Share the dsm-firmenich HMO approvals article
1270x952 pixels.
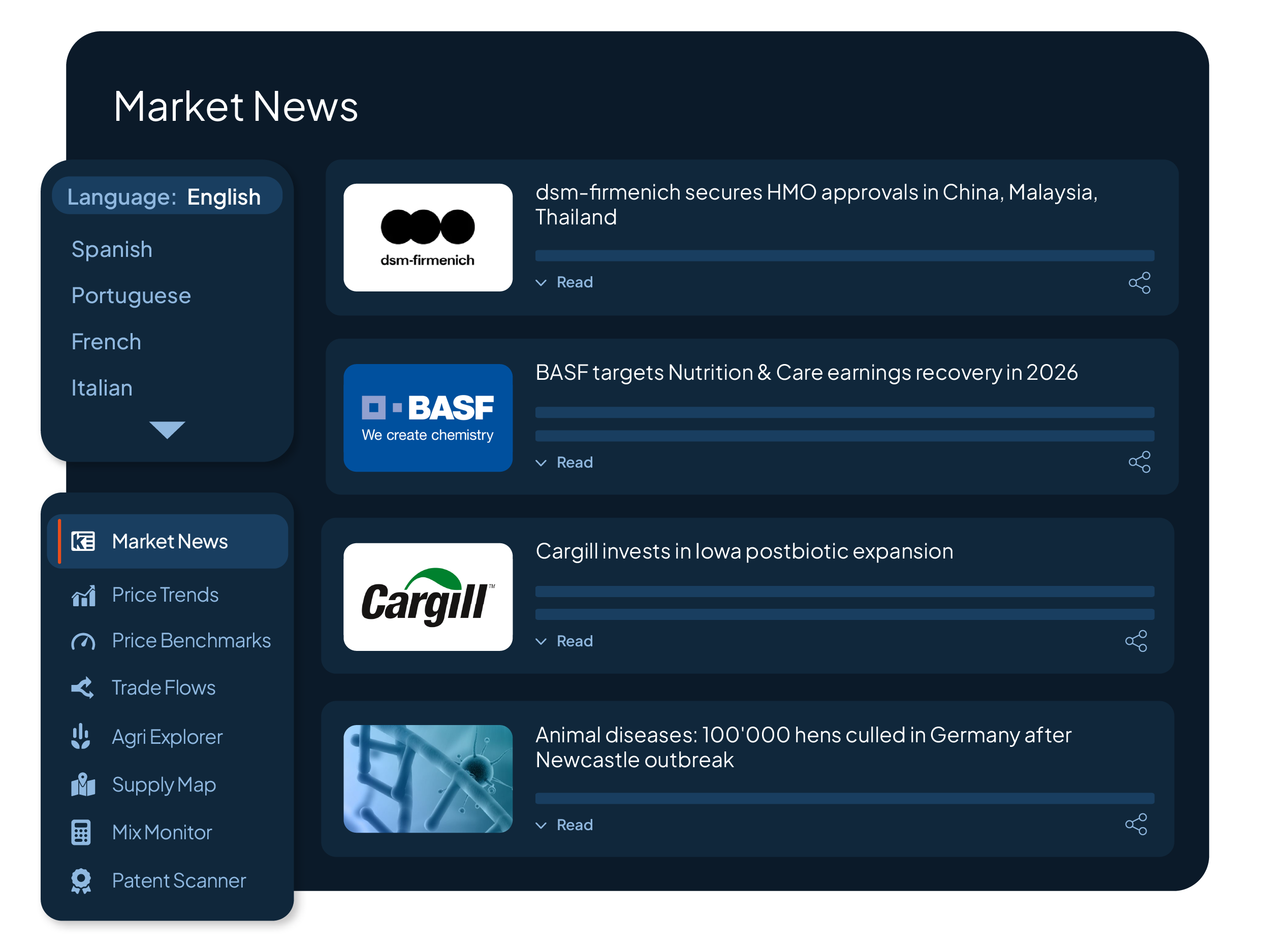[1139, 283]
